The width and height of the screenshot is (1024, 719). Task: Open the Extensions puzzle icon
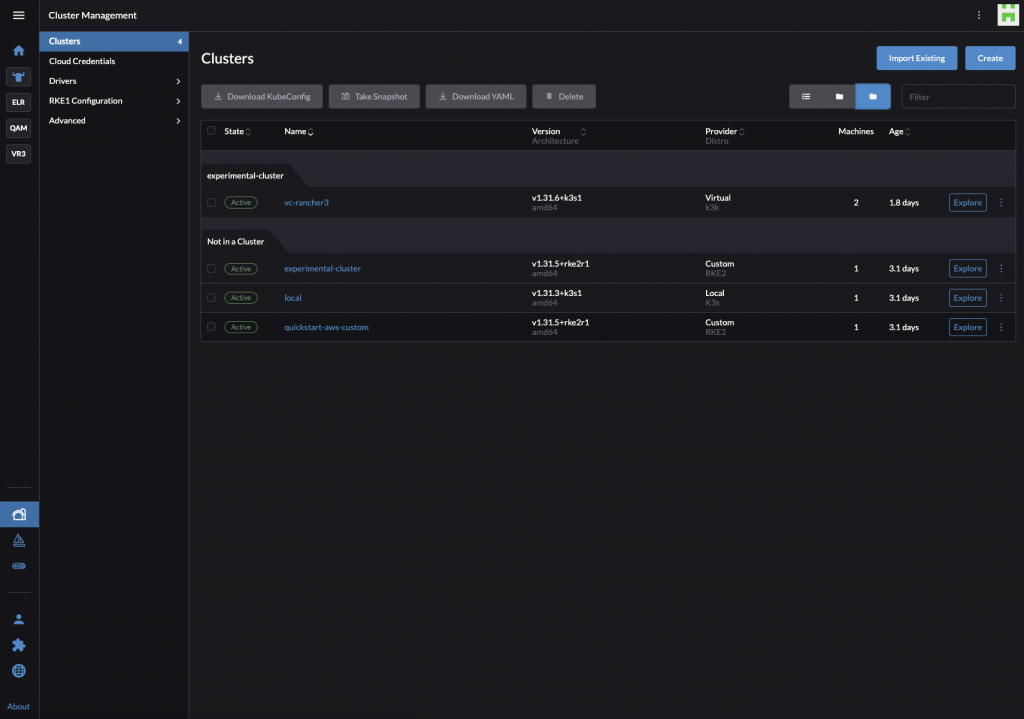[19, 645]
